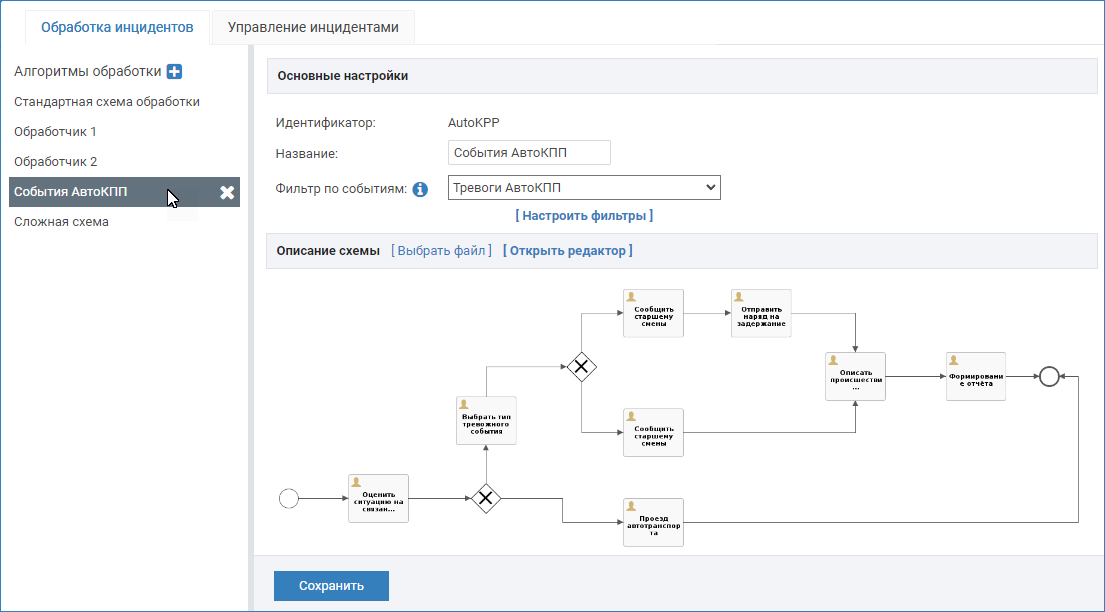
Task: Open the 'Фильтр по событиям' dropdown
Action: [584, 188]
